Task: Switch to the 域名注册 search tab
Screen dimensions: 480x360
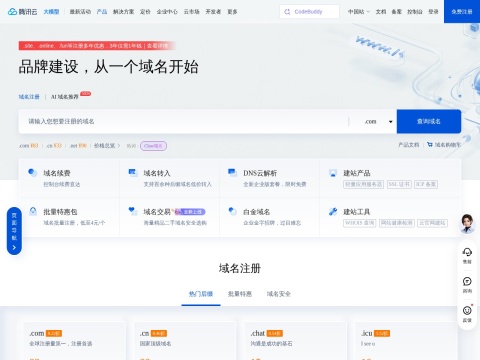Action: (29, 97)
